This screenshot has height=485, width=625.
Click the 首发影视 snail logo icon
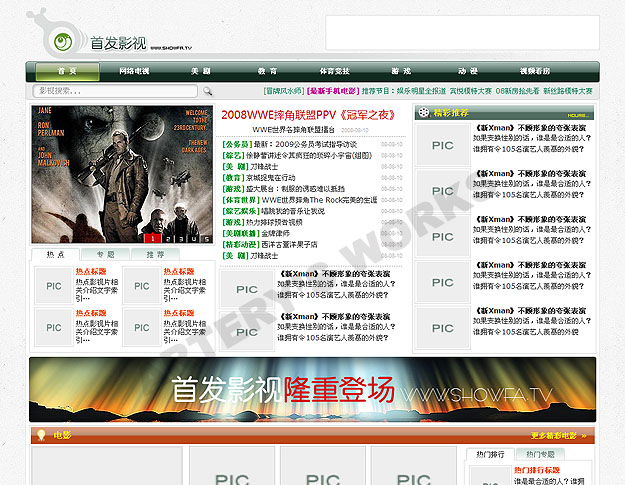tap(62, 40)
